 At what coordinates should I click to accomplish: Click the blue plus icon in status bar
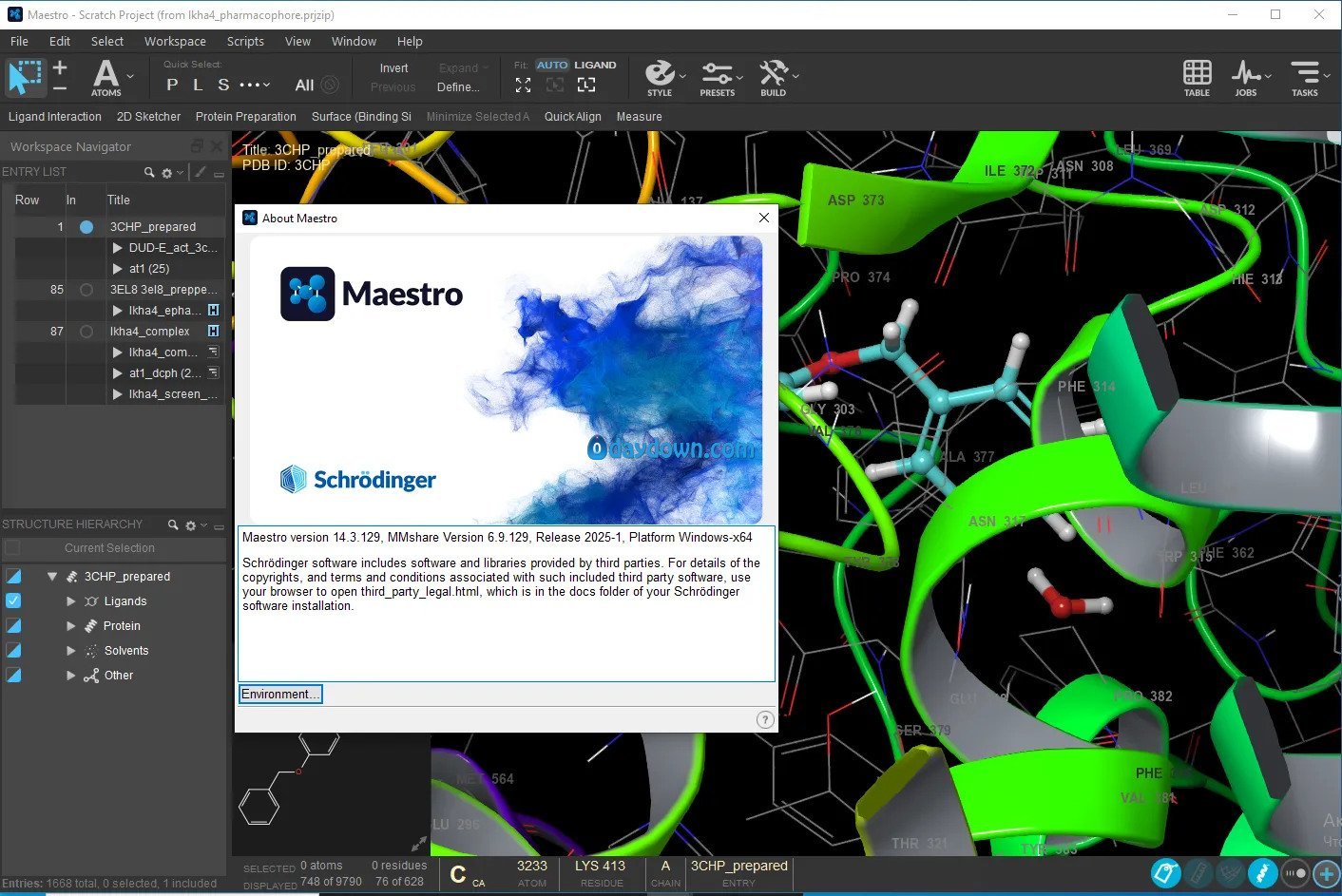(1327, 872)
